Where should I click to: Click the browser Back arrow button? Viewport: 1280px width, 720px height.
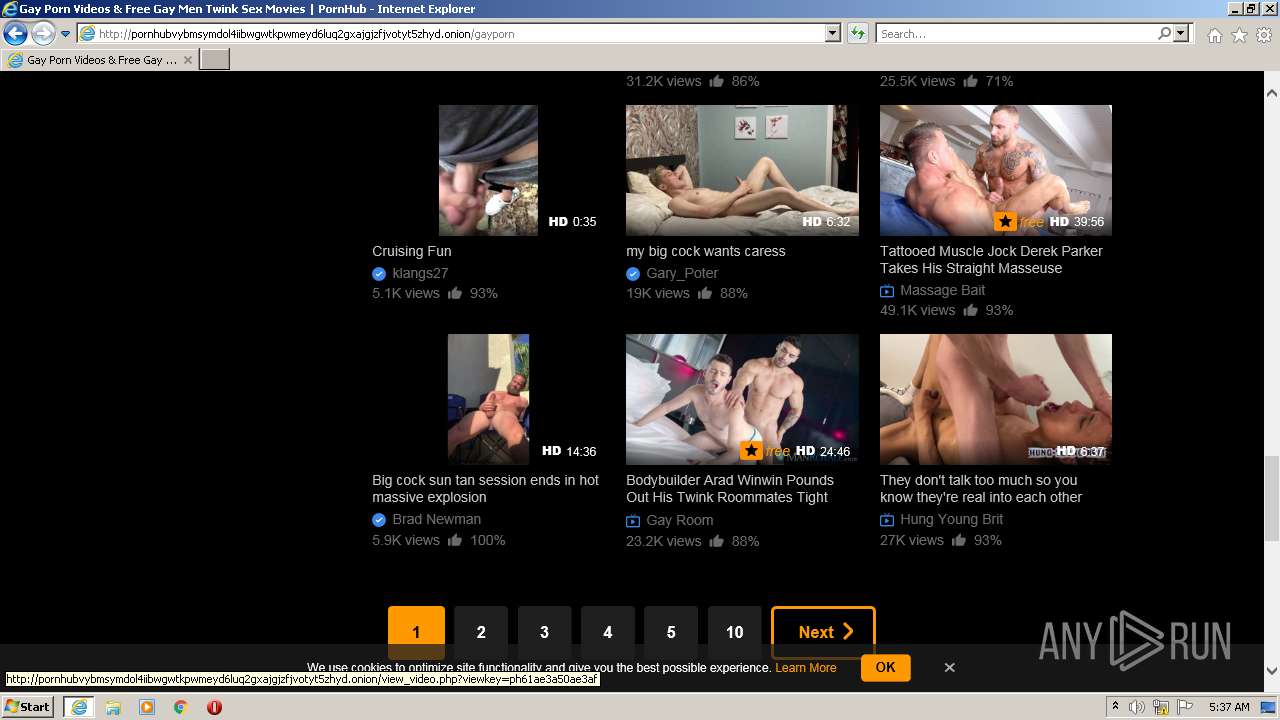15,34
